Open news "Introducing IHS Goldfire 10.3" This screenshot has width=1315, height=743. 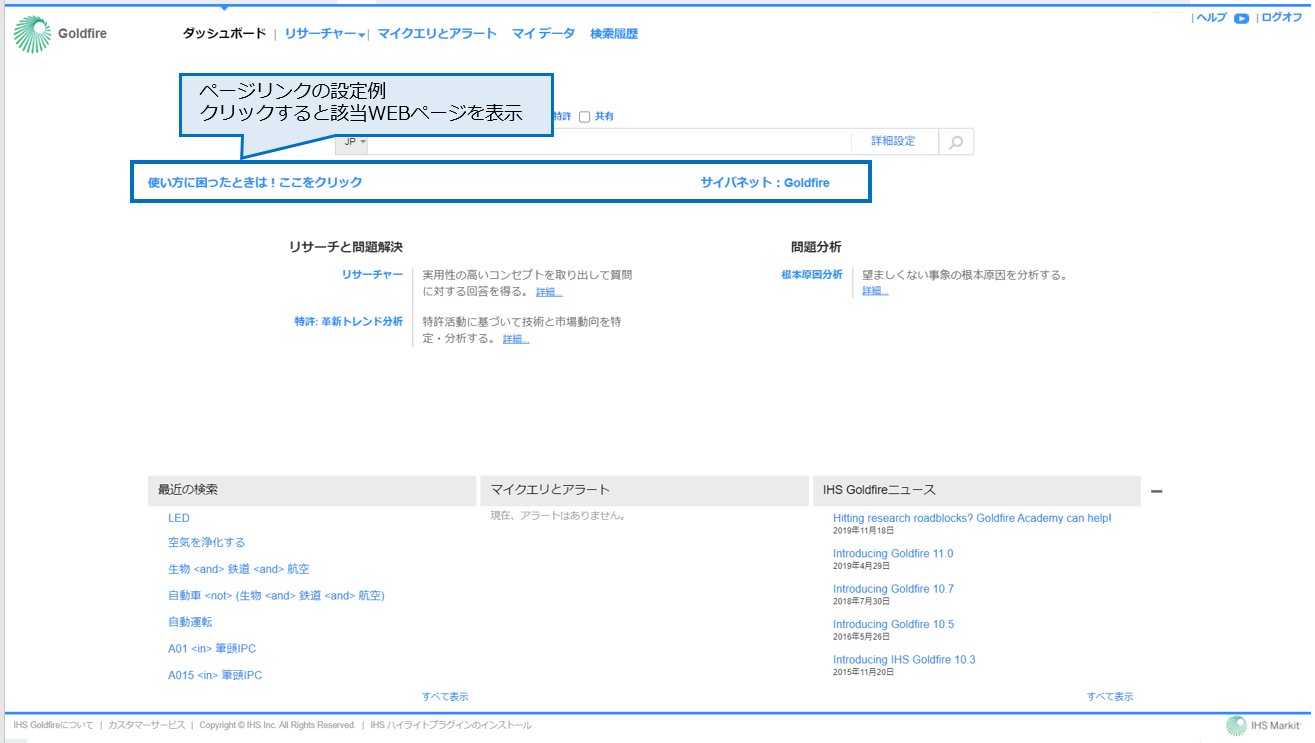pos(904,660)
